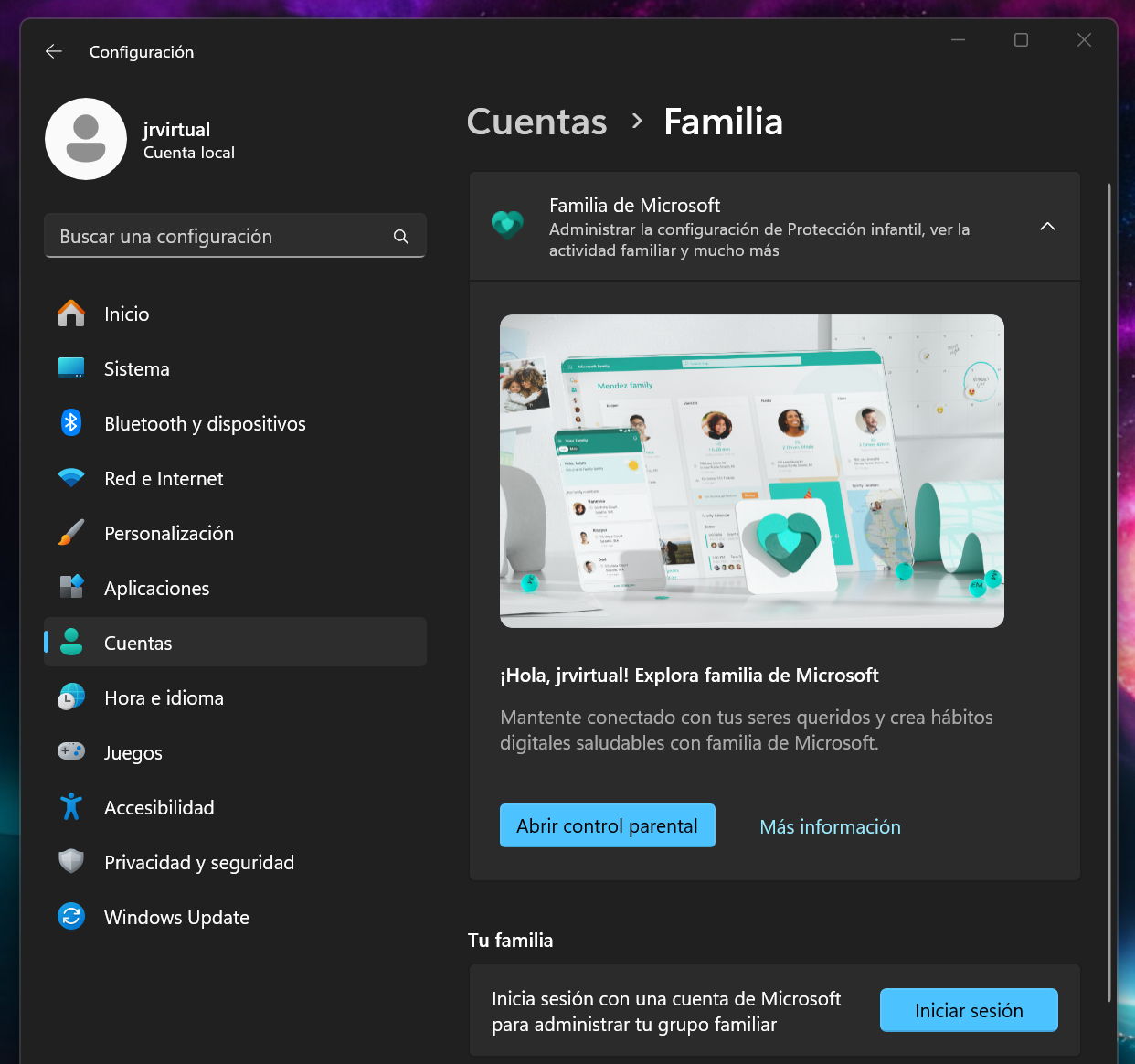This screenshot has width=1135, height=1064.
Task: Click the gamepad icon for Juegos
Action: pyautogui.click(x=71, y=751)
